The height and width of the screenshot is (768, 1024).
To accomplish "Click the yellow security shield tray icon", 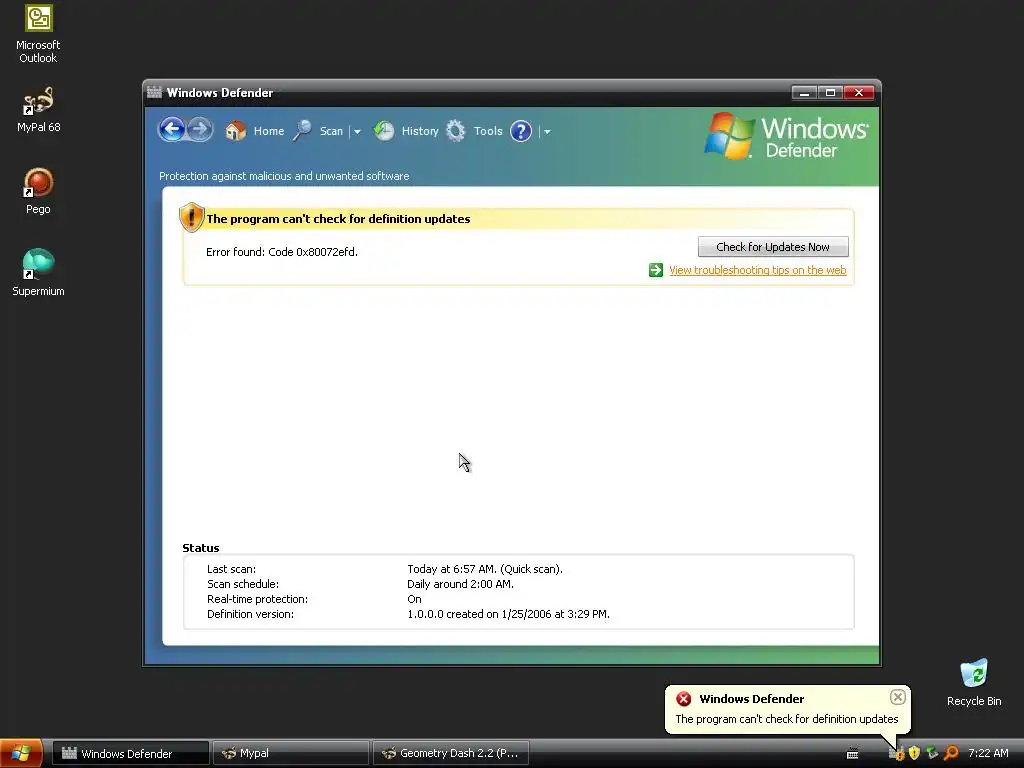I will [915, 753].
